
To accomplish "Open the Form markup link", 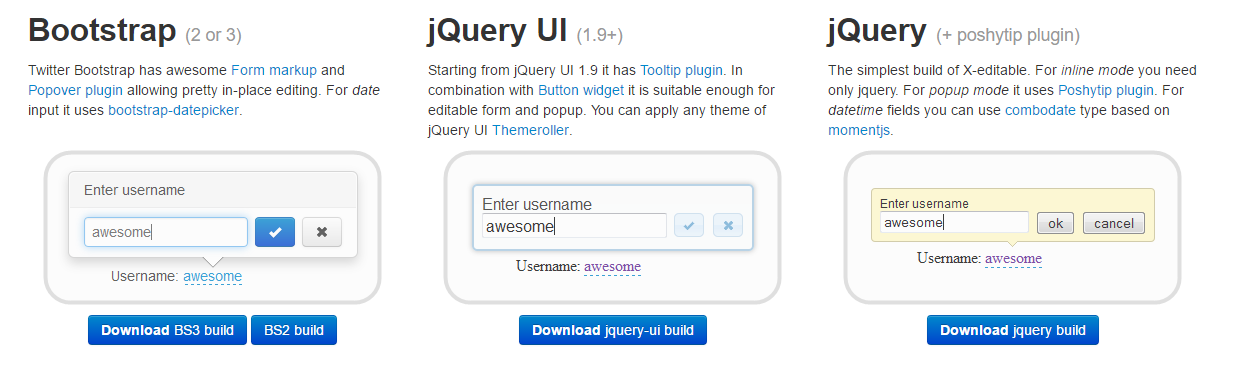I will (x=274, y=71).
